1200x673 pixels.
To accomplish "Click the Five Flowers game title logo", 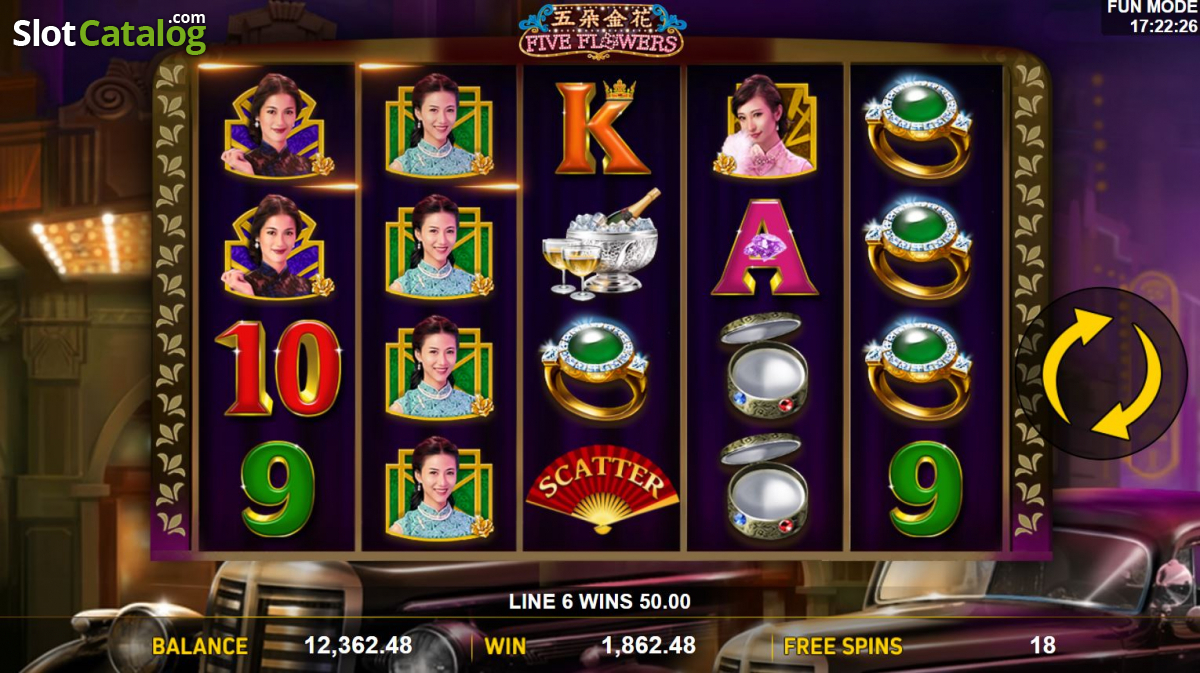I will [600, 30].
